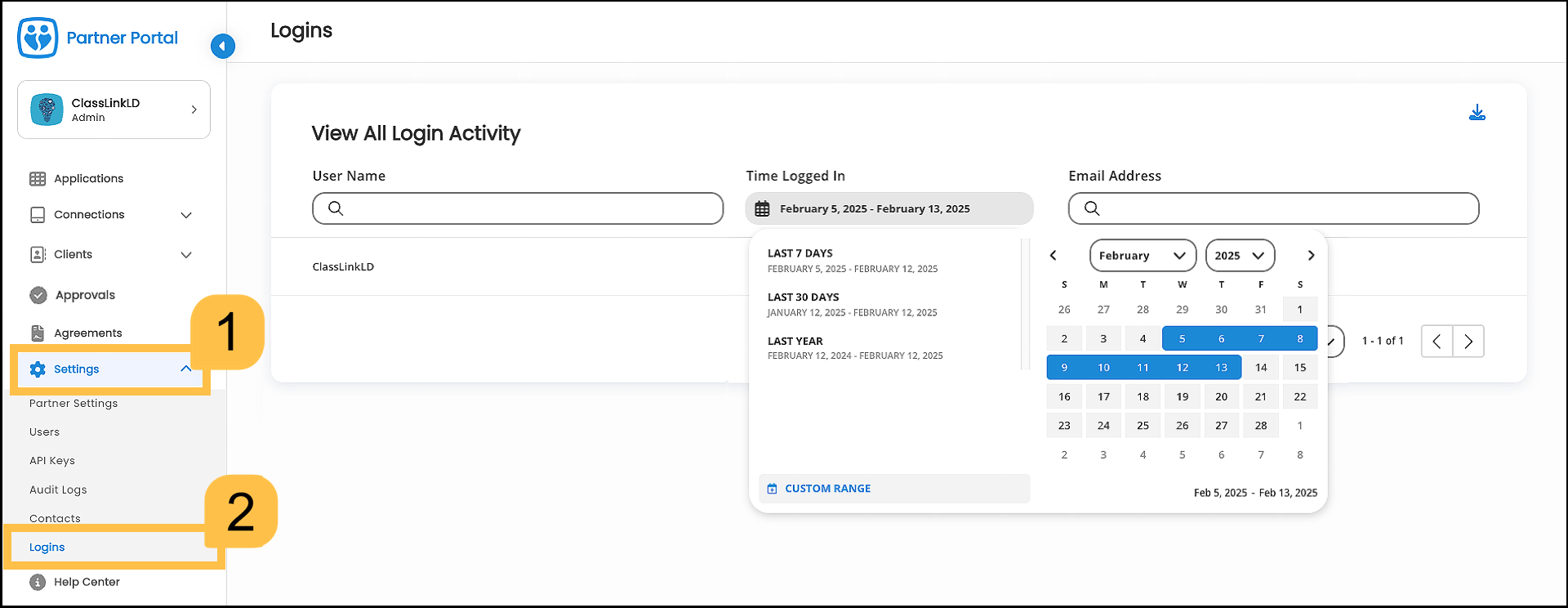1568x608 pixels.
Task: Select February 28 in the calendar
Action: tap(1261, 426)
